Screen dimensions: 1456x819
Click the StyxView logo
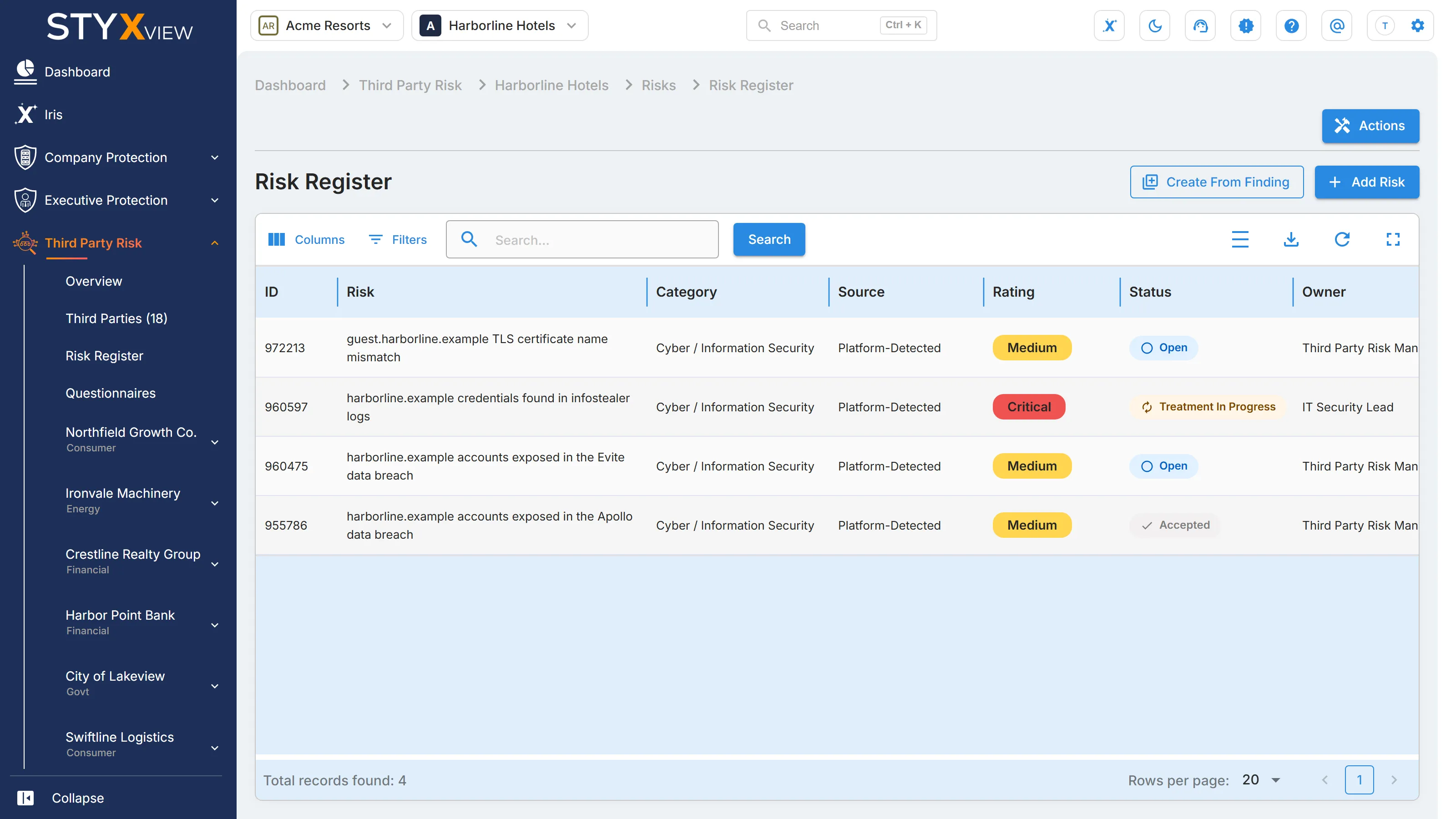pos(119,27)
